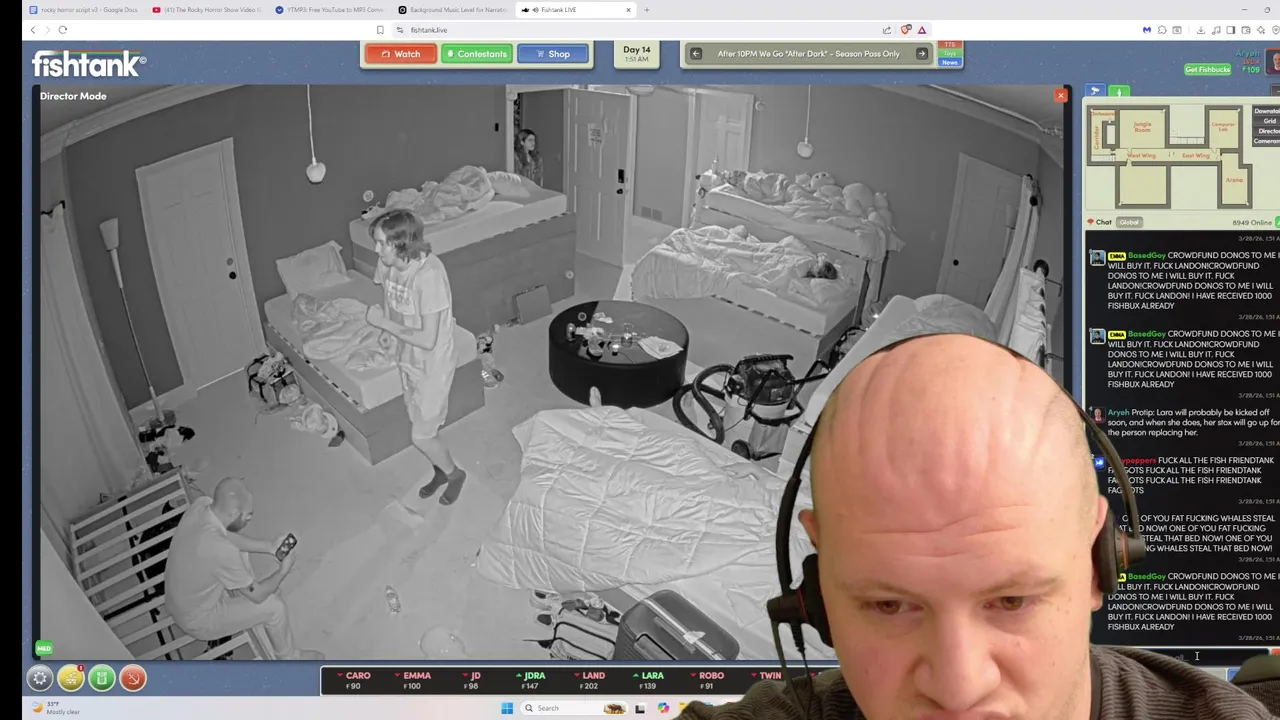This screenshot has height=720, width=1280.
Task: Select LARA in the stock ticker
Action: tap(649, 680)
